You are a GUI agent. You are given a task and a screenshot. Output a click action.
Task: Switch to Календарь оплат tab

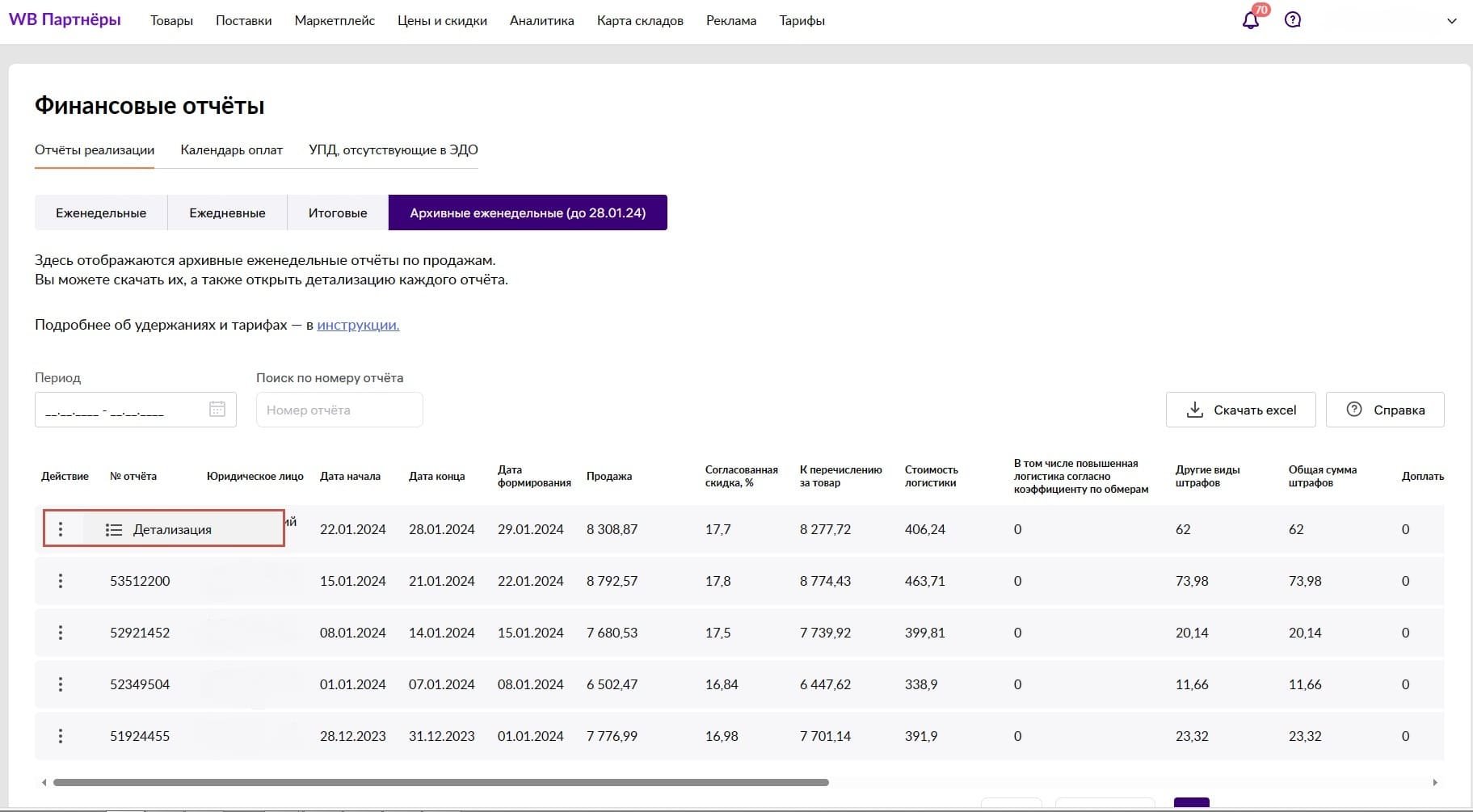pos(231,149)
